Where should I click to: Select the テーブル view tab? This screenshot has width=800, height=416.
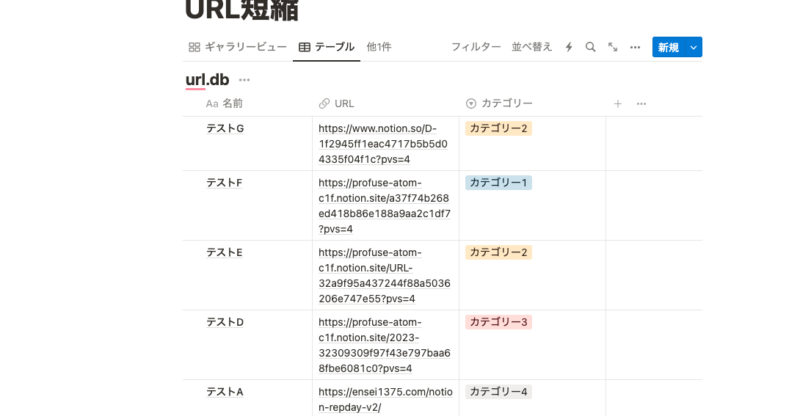pyautogui.click(x=327, y=47)
